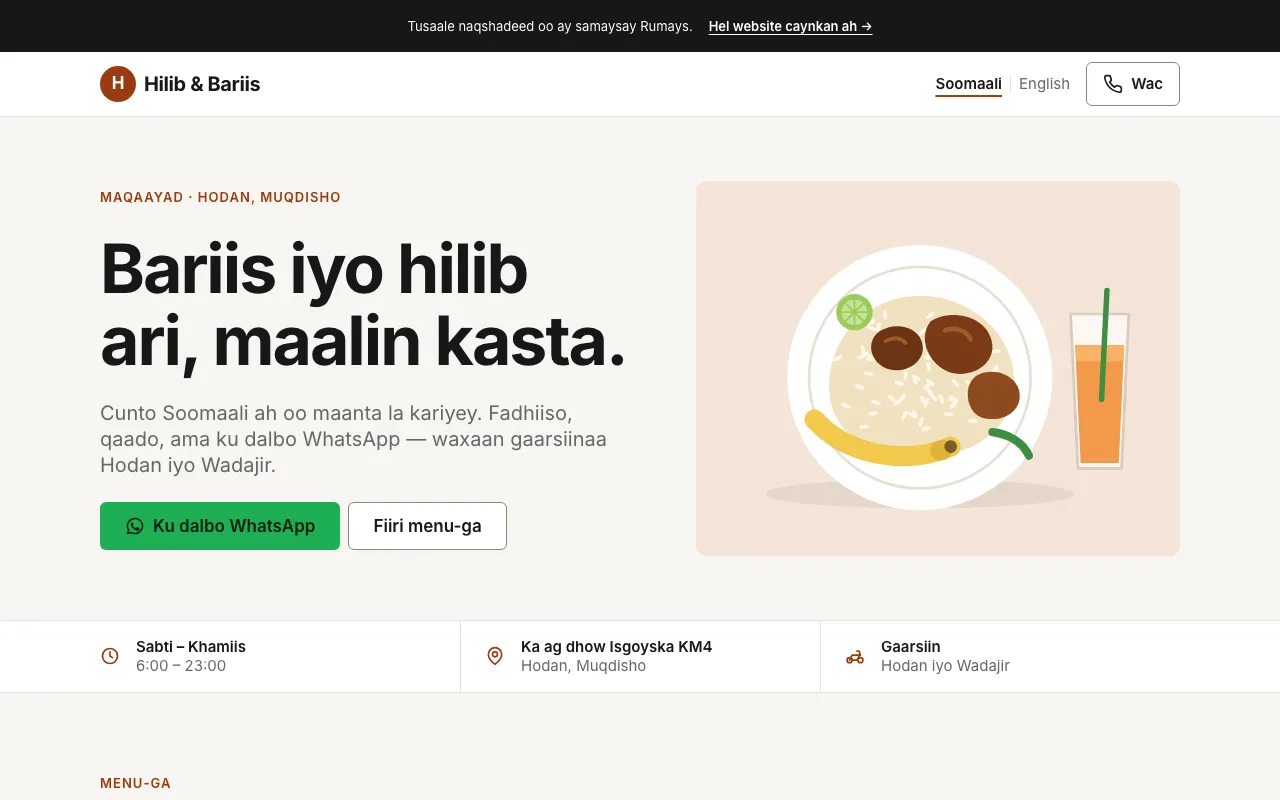The image size is (1280, 800).
Task: Click the Cunto Soomaali ah paragraph
Action: 353,439
